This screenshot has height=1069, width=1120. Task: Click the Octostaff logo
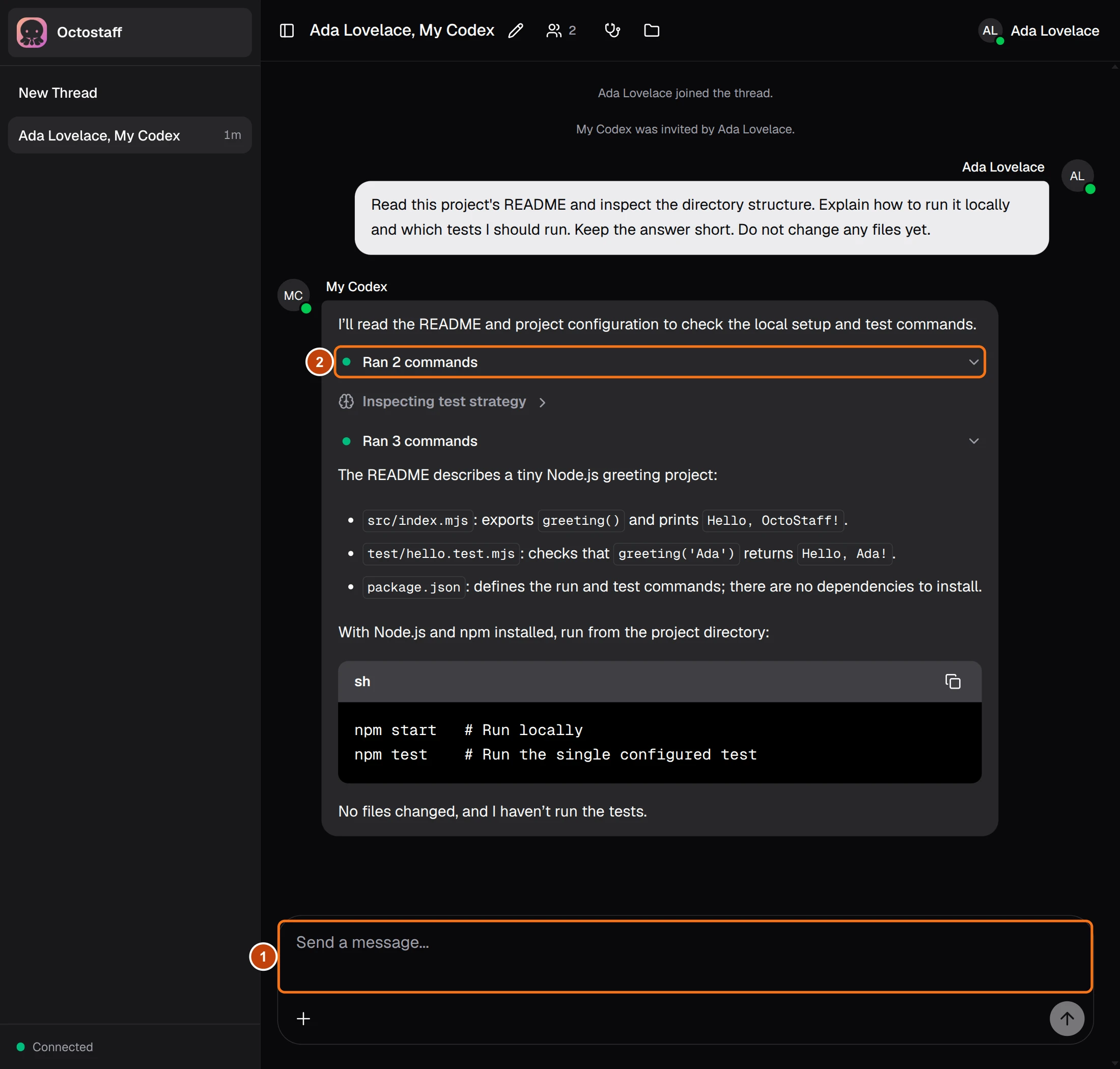point(32,33)
